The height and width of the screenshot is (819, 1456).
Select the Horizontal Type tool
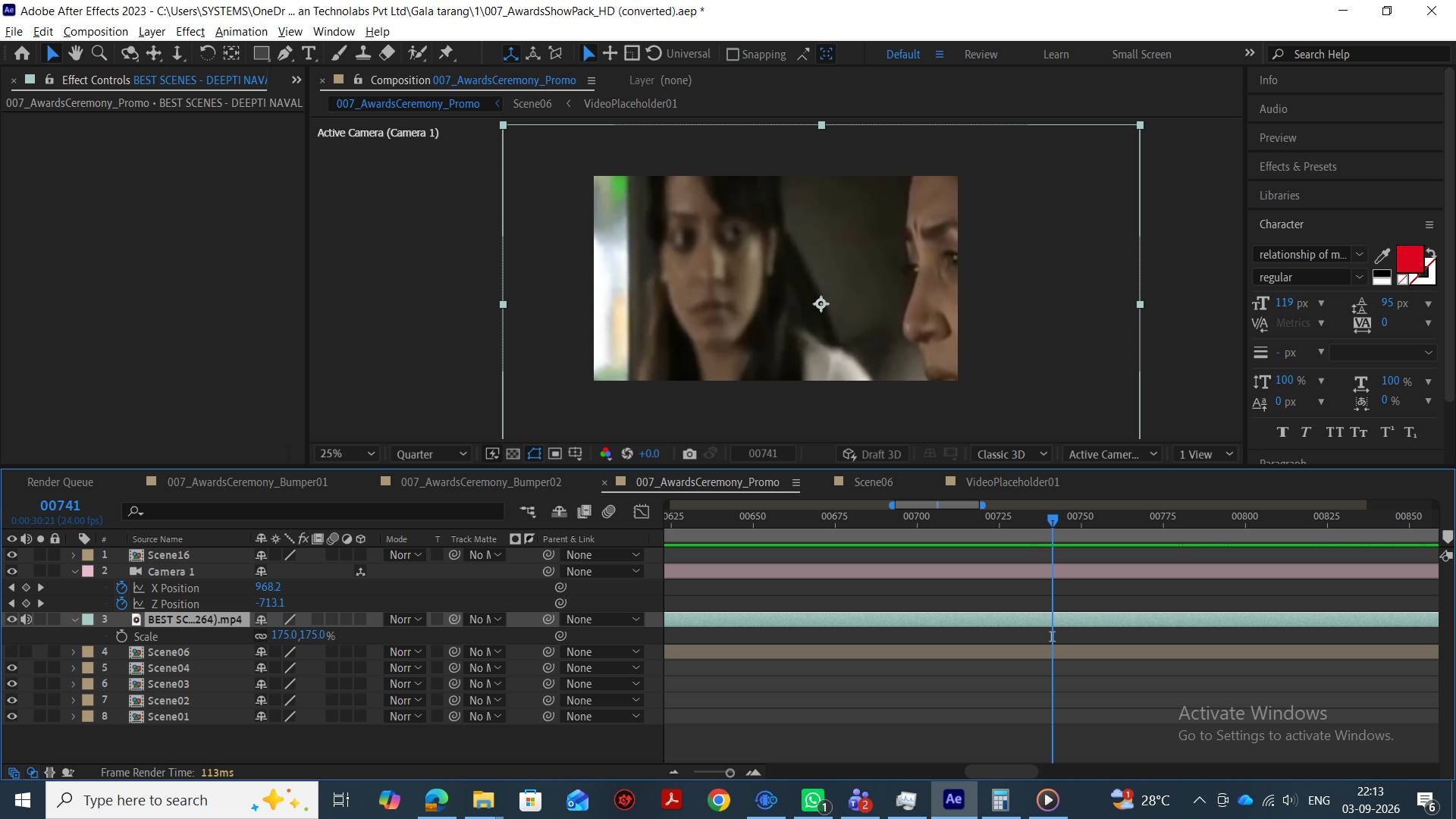[x=309, y=53]
